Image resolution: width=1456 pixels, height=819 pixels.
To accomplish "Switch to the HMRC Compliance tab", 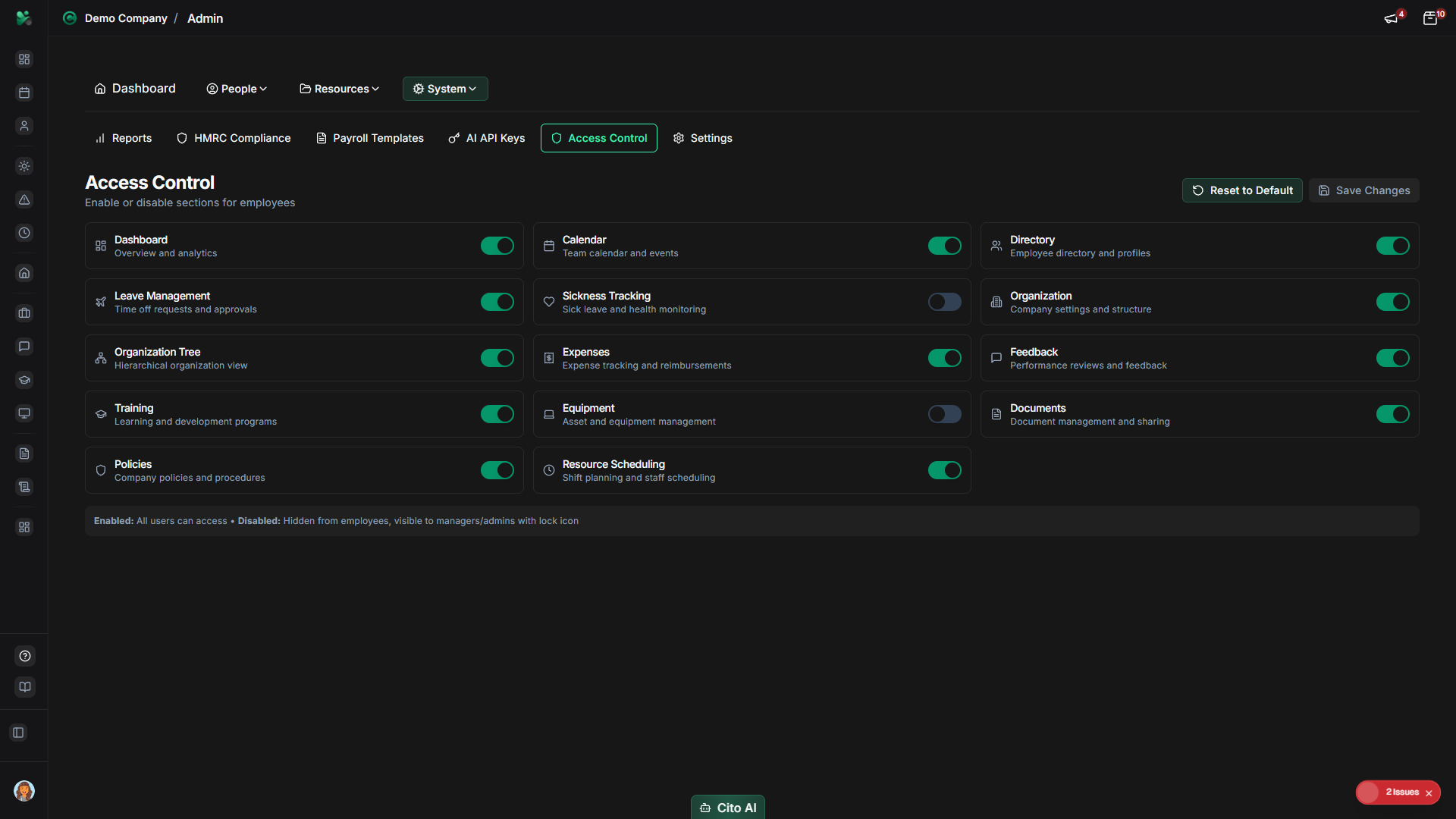I will click(x=233, y=138).
